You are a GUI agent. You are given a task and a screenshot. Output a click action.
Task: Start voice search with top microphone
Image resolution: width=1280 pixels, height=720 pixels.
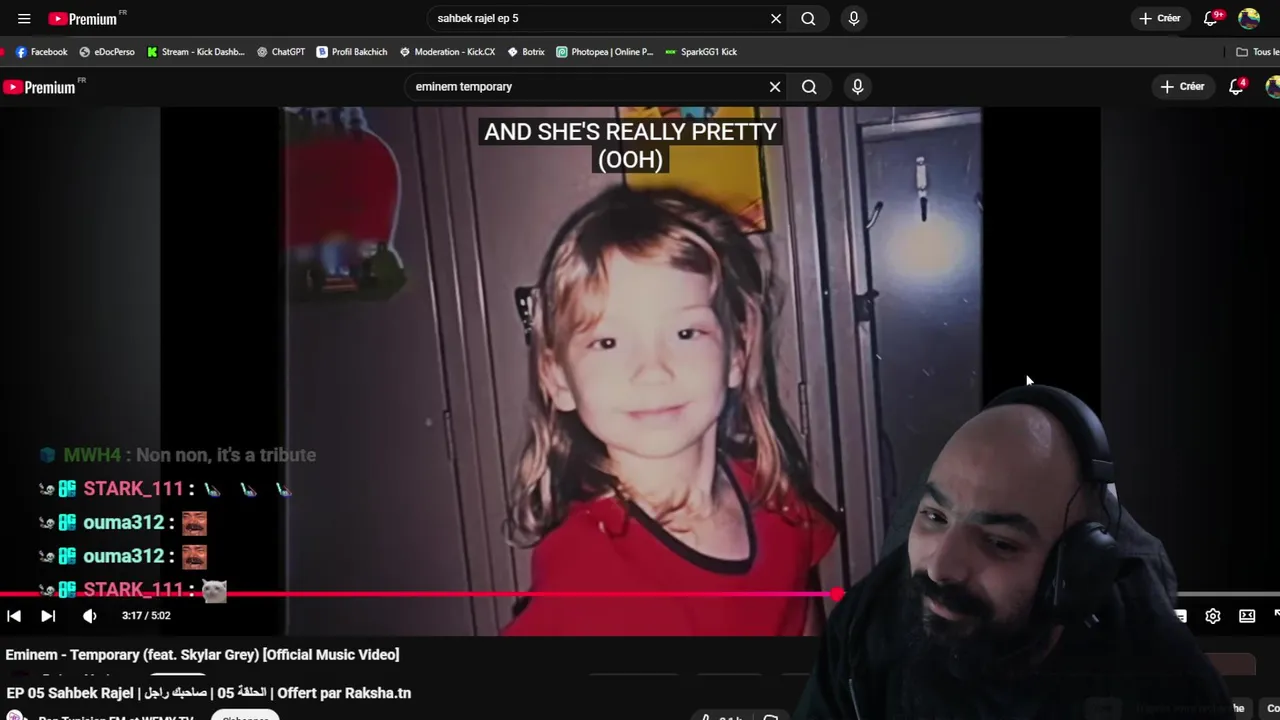853,18
